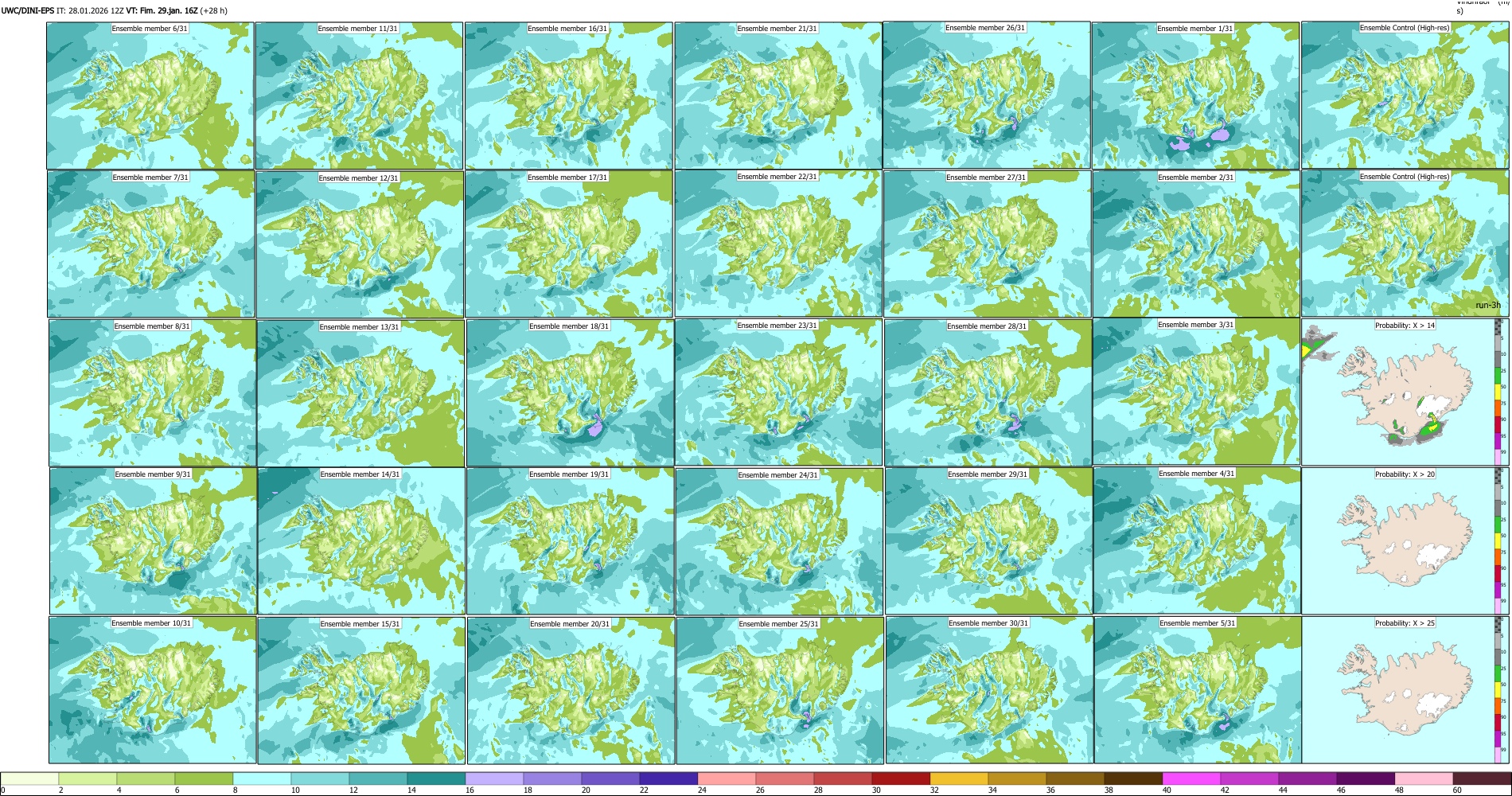This screenshot has height=796, width=1512.
Task: Pick the dark teal 14–16 legend swatch
Action: point(436,778)
